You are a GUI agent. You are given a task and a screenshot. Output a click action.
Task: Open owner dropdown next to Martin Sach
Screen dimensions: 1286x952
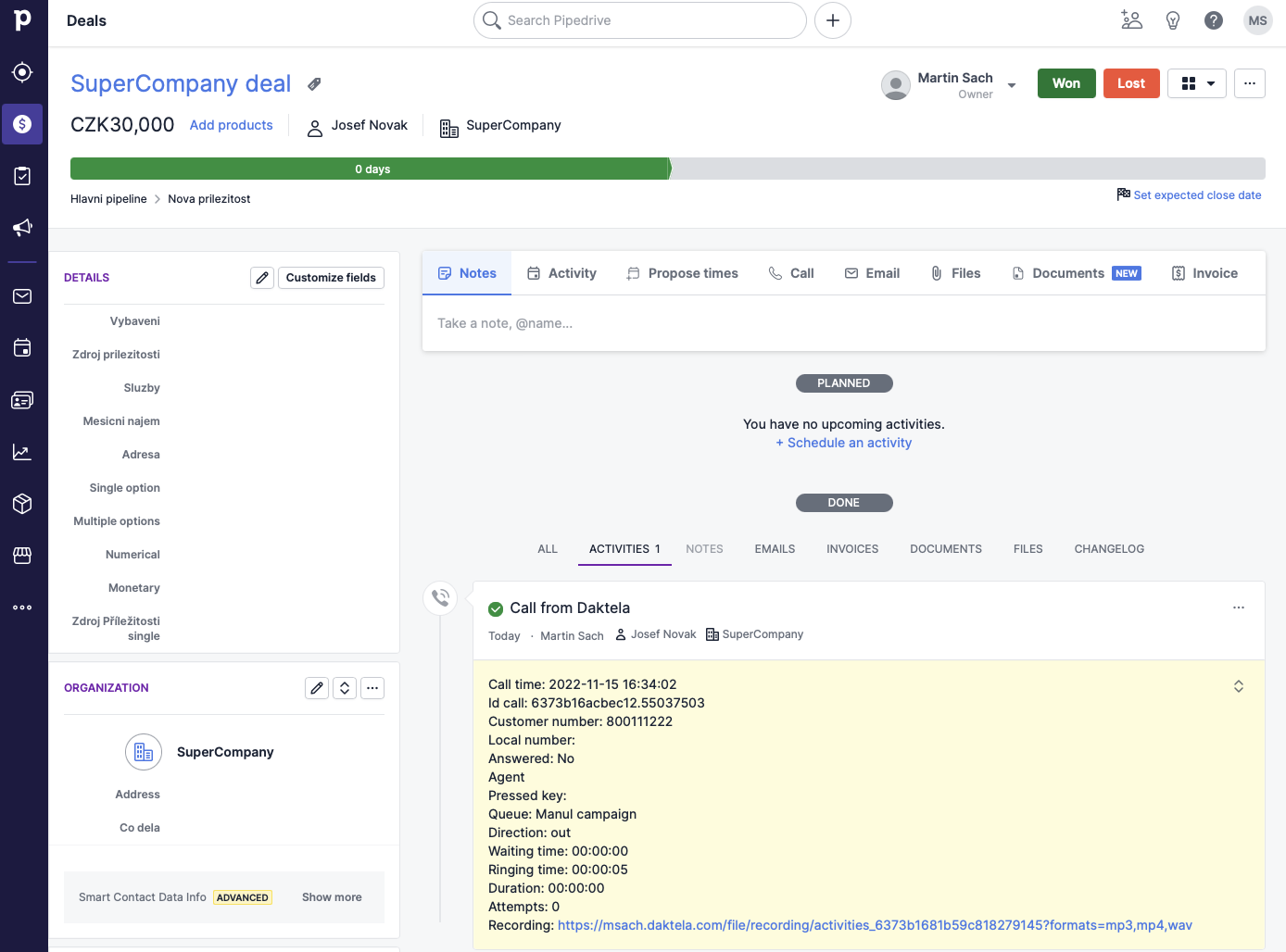point(1012,84)
